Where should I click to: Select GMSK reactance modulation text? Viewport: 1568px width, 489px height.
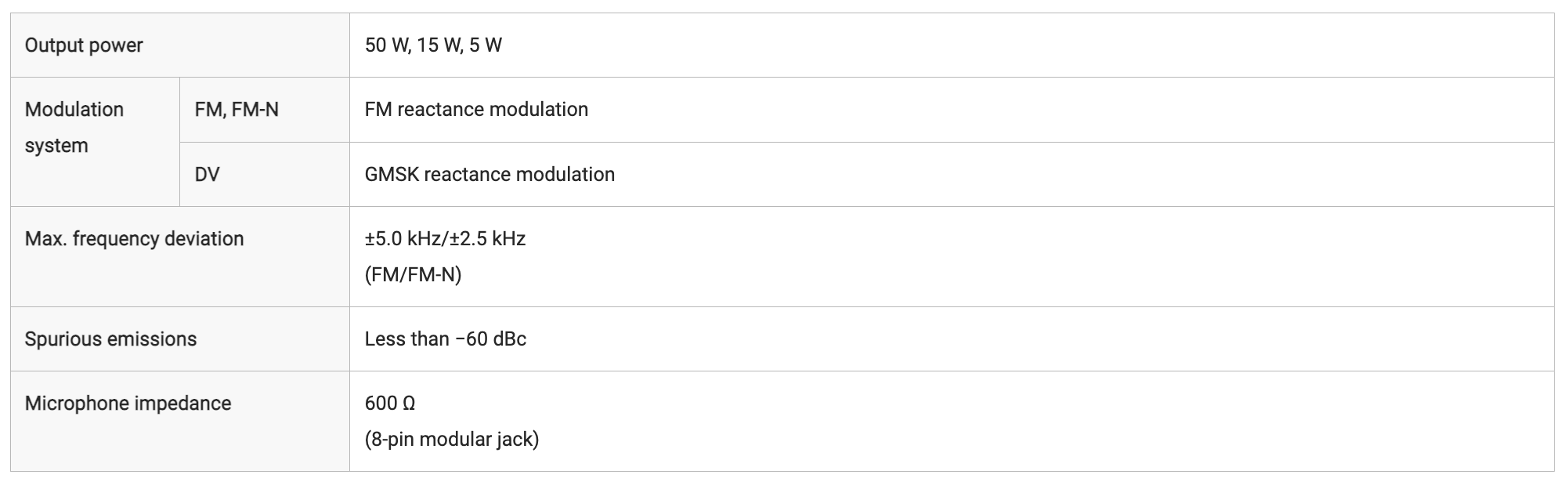pyautogui.click(x=490, y=174)
